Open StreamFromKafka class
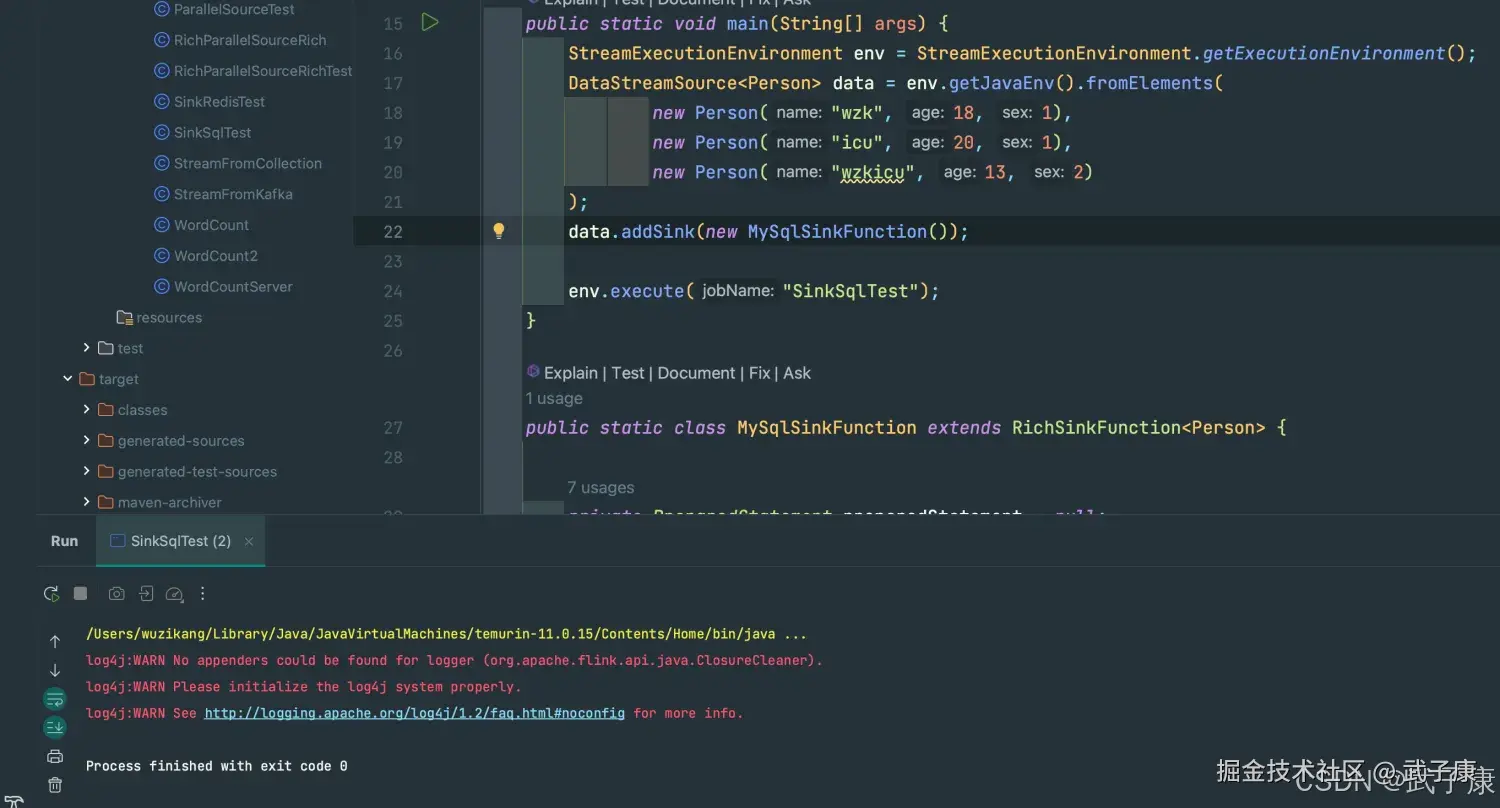 pyautogui.click(x=223, y=194)
